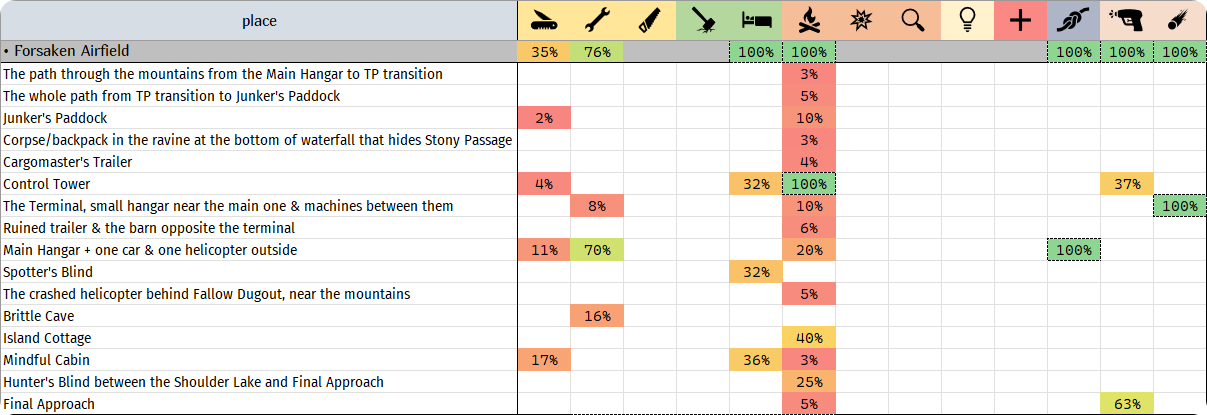The width and height of the screenshot is (1207, 415).
Task: Select the Mindful Cabin 36% bed cell
Action: point(756,360)
